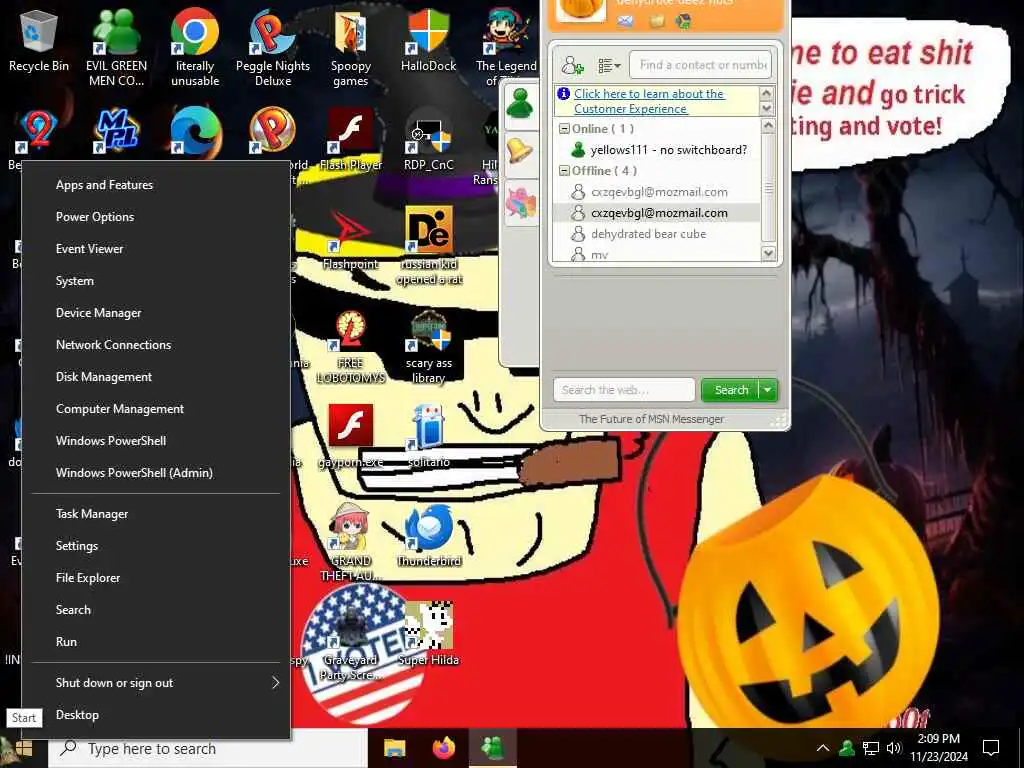Screen dimensions: 1024x768
Task: Click the email envelope icon in Messenger header
Action: point(625,21)
